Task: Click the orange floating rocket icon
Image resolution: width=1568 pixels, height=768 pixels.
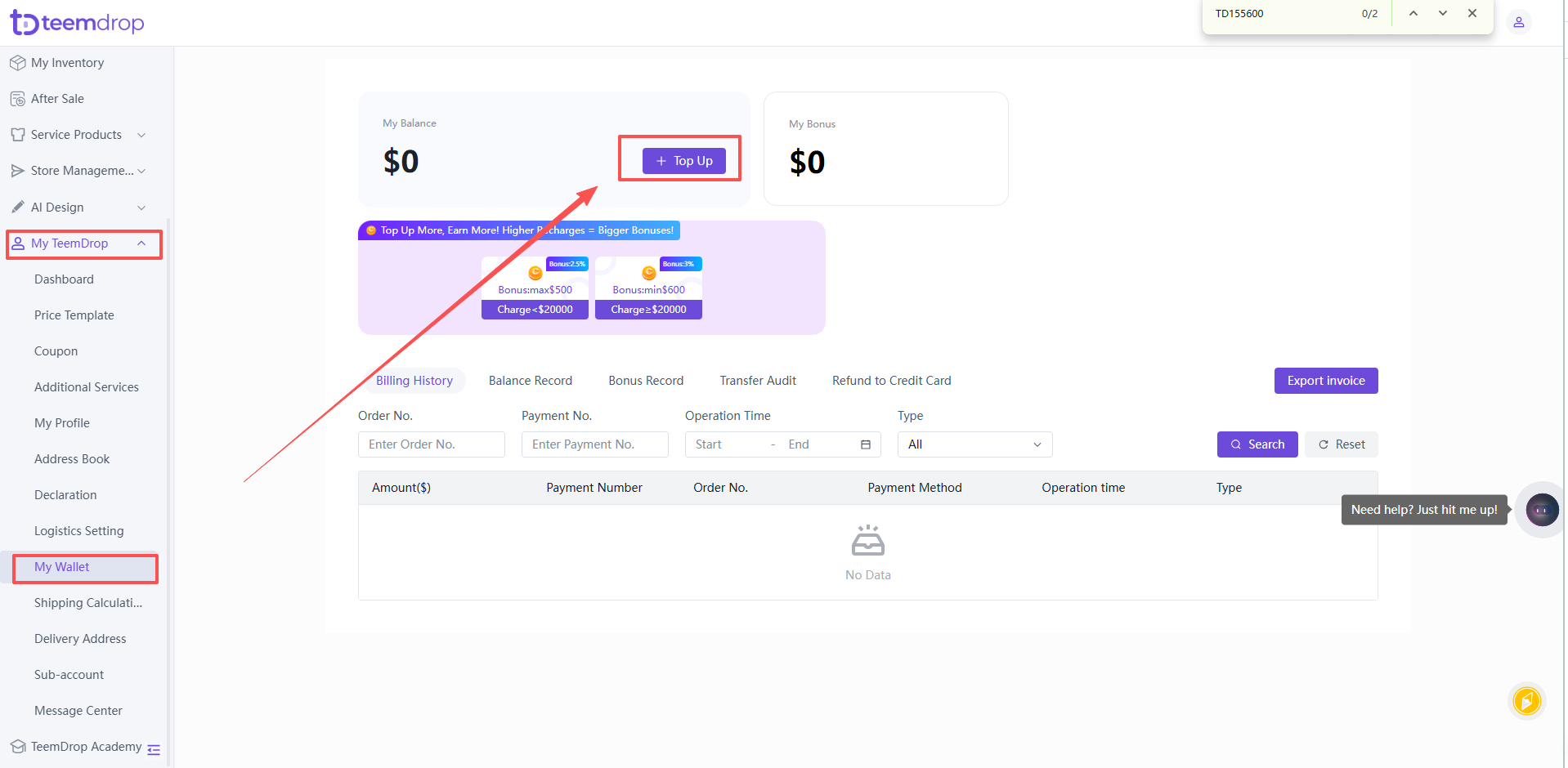Action: (x=1526, y=700)
